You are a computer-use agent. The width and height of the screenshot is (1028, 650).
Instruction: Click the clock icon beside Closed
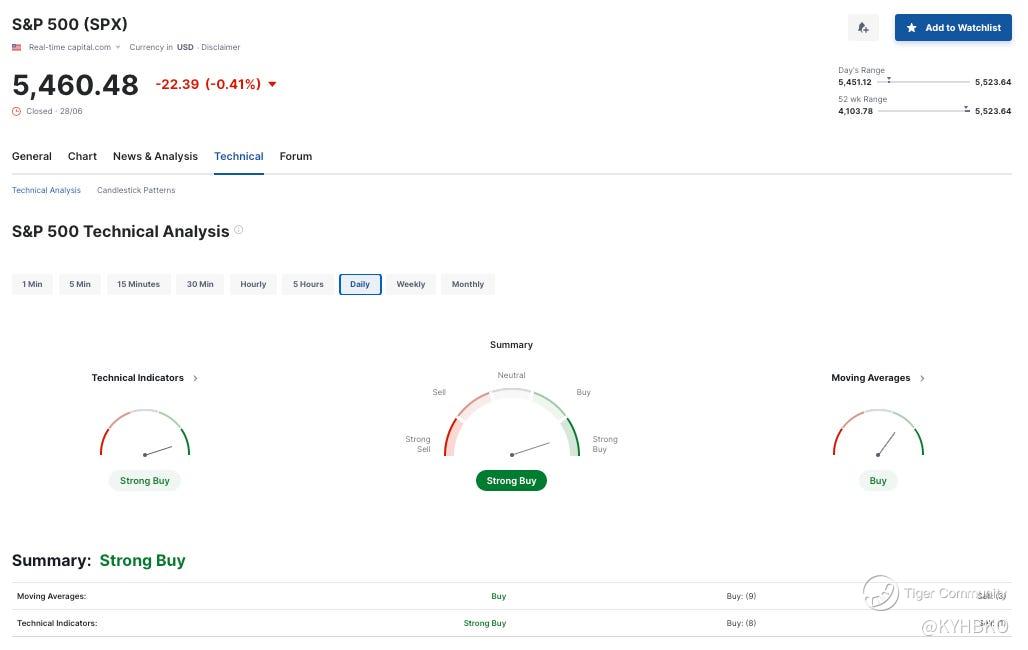click(x=16, y=112)
